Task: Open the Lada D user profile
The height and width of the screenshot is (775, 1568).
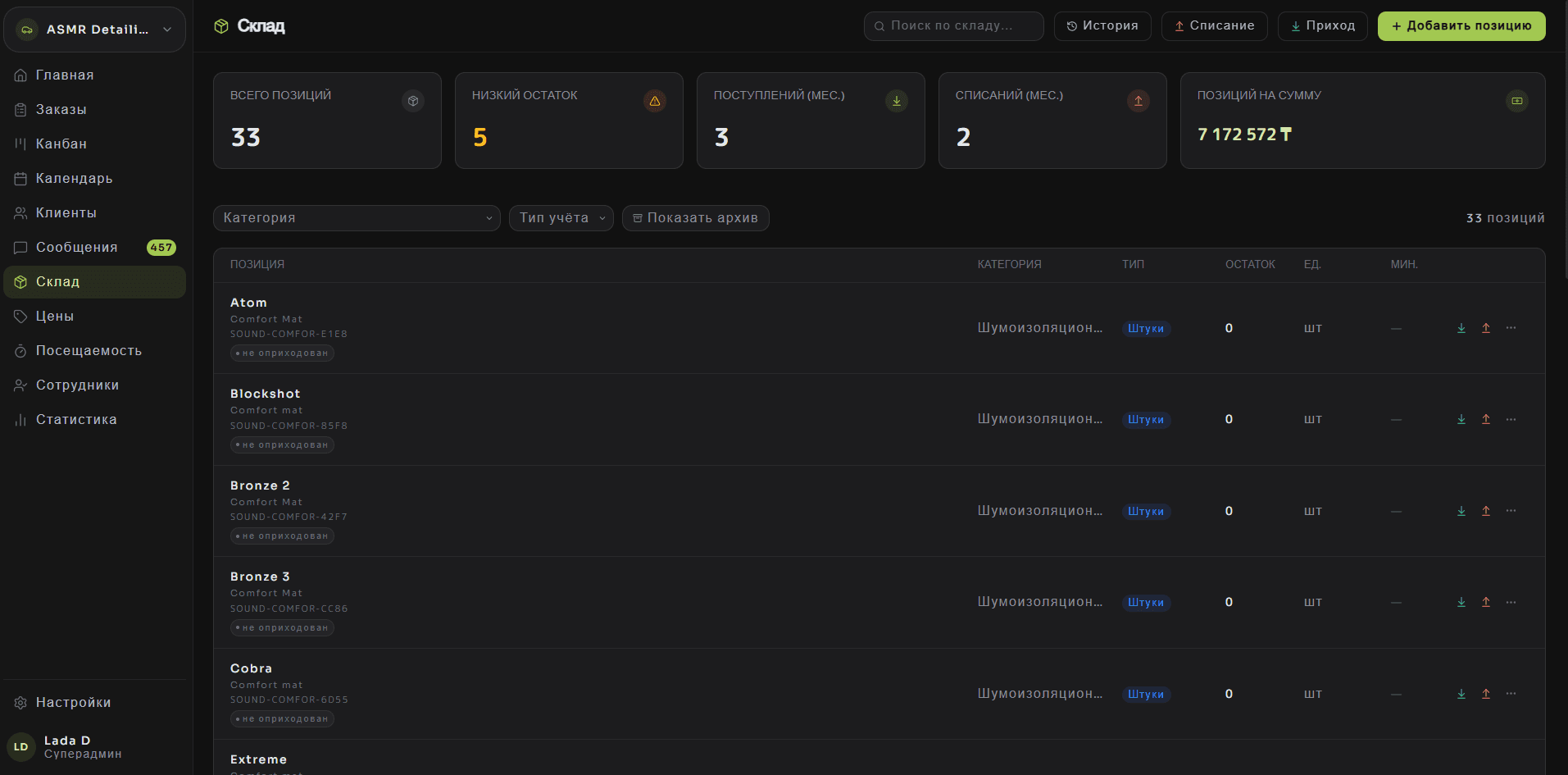Action: click(x=95, y=747)
